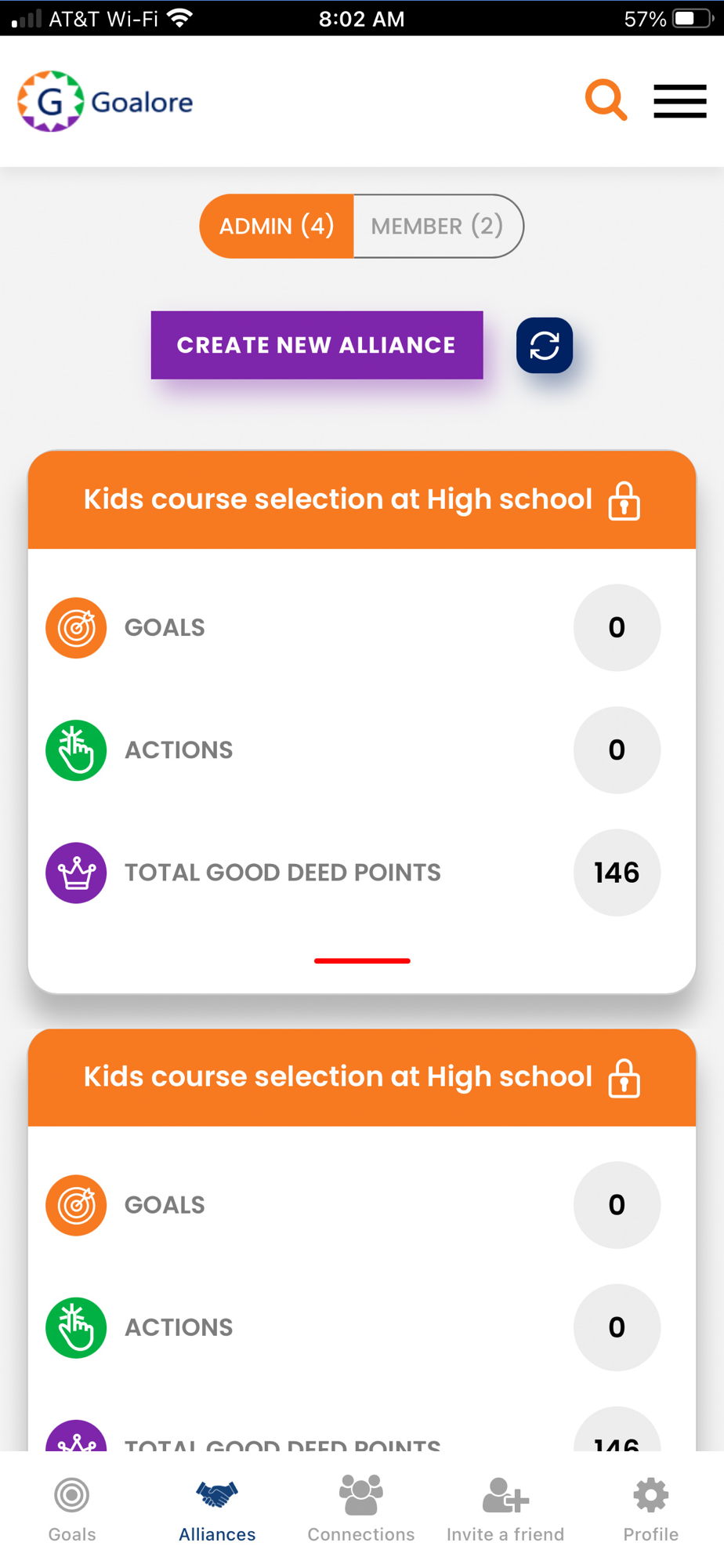Viewport: 724px width, 1568px height.
Task: Open the Goals tab in bottom bar
Action: click(x=72, y=1510)
